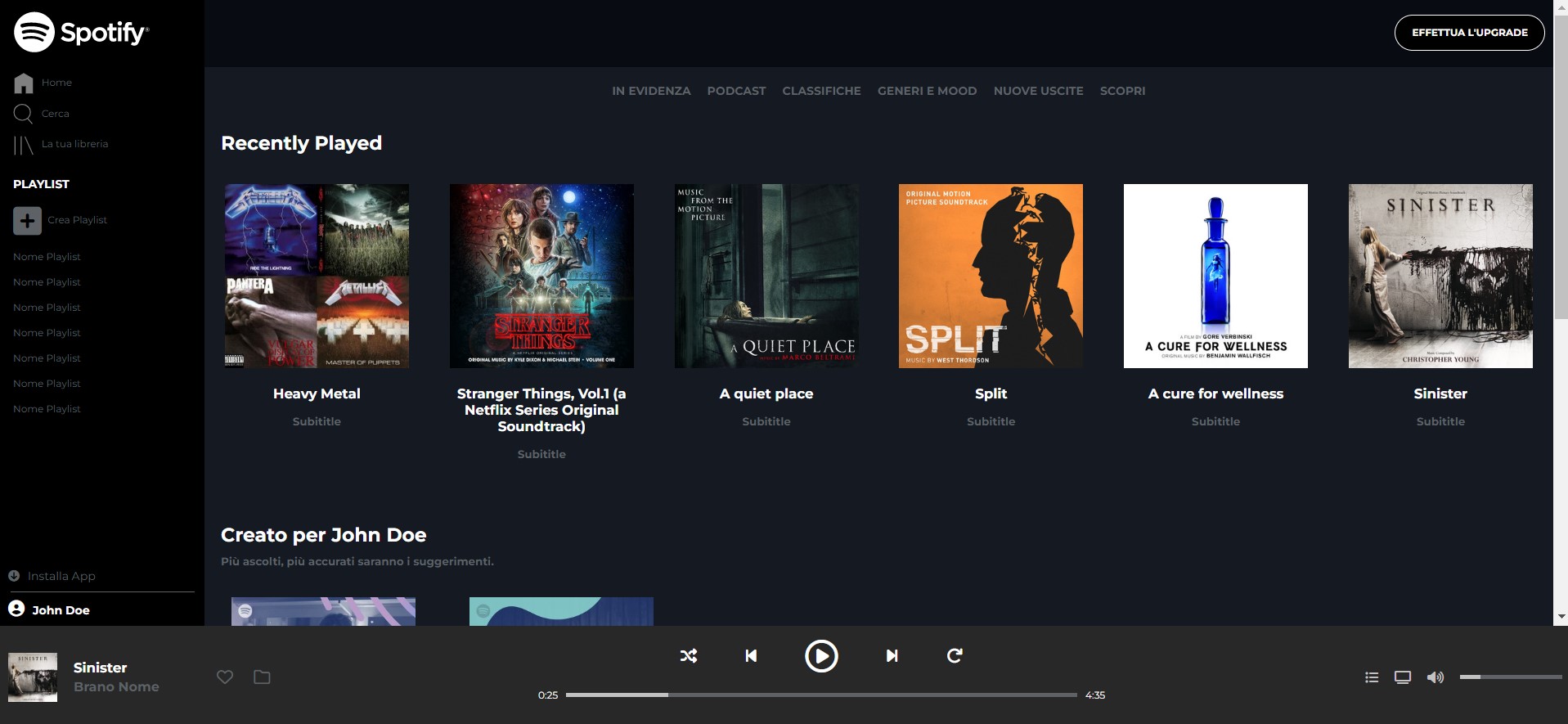This screenshot has height=724, width=1568.
Task: Like the current song with heart icon
Action: pos(225,677)
